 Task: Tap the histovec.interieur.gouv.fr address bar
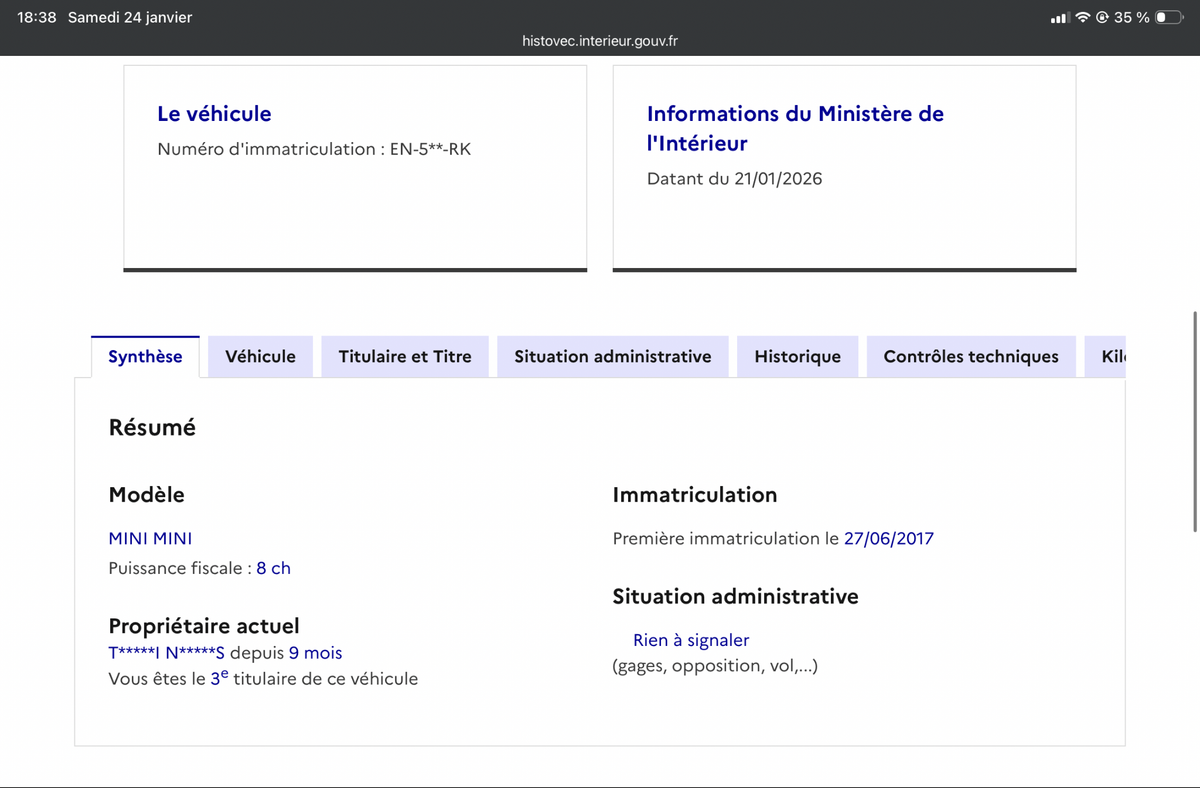tap(600, 41)
